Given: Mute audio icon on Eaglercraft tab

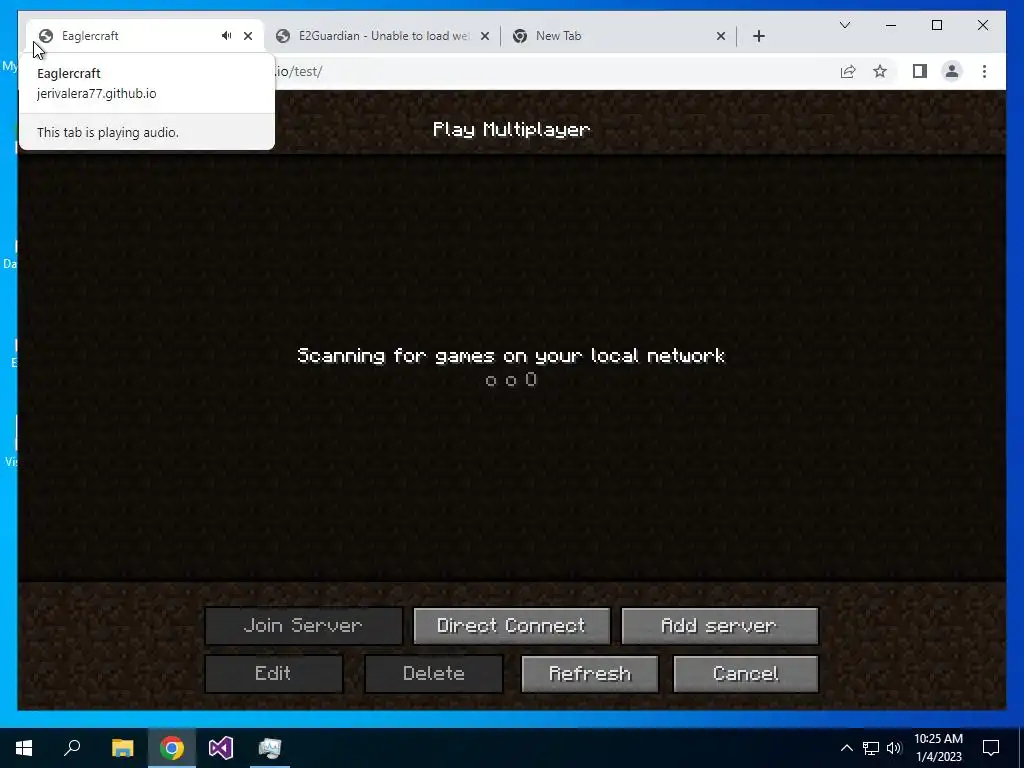Looking at the screenshot, I should [227, 36].
